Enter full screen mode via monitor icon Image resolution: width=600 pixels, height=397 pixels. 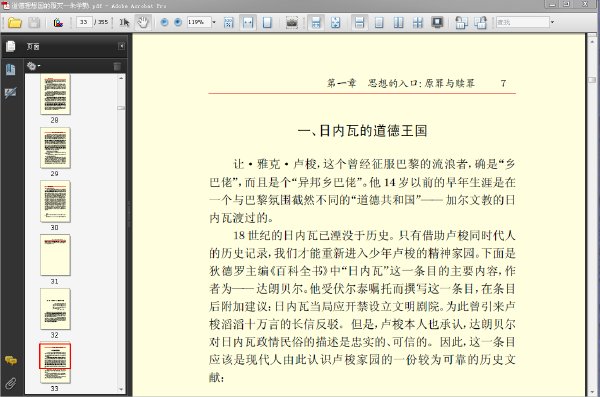(x=437, y=23)
